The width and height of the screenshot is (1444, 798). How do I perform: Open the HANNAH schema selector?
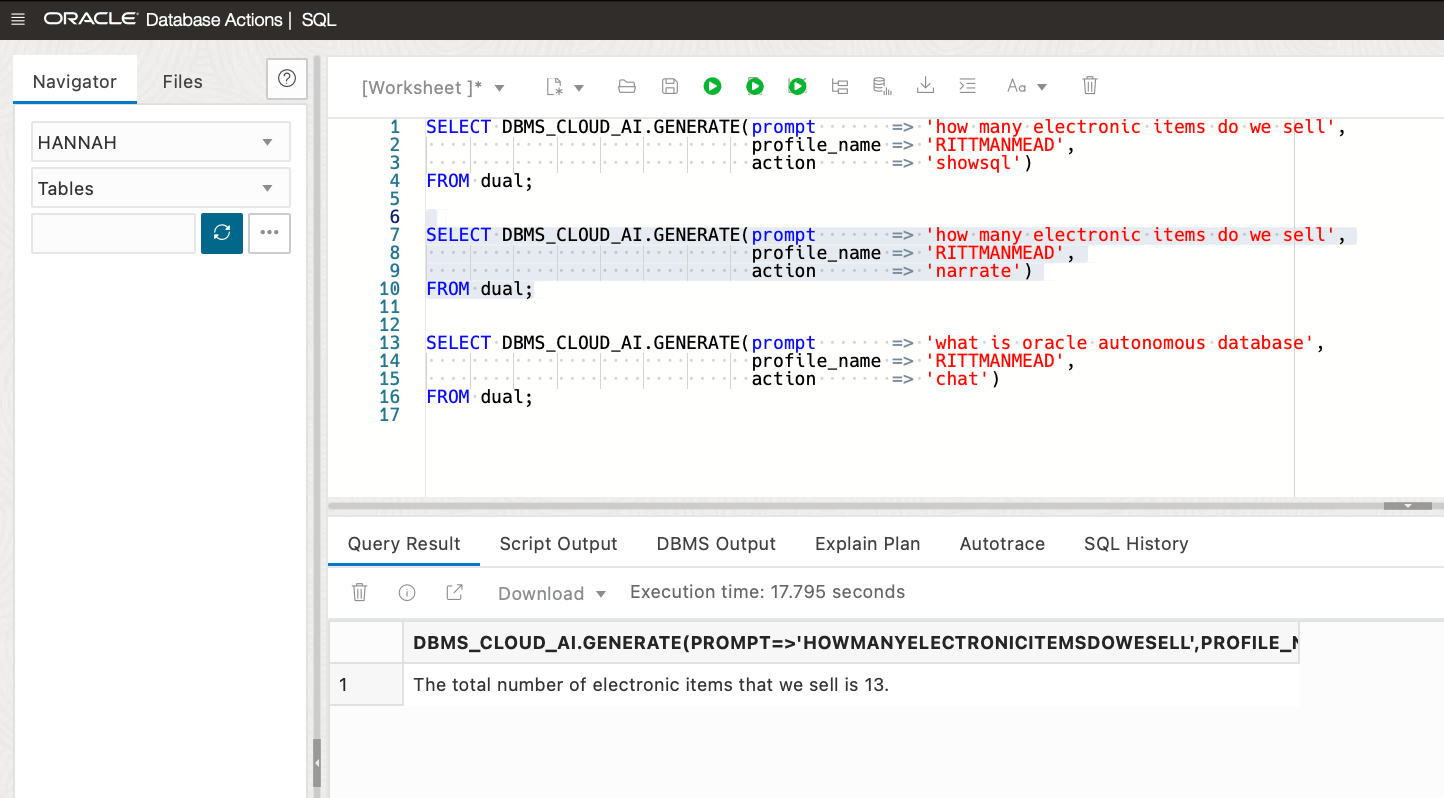160,141
